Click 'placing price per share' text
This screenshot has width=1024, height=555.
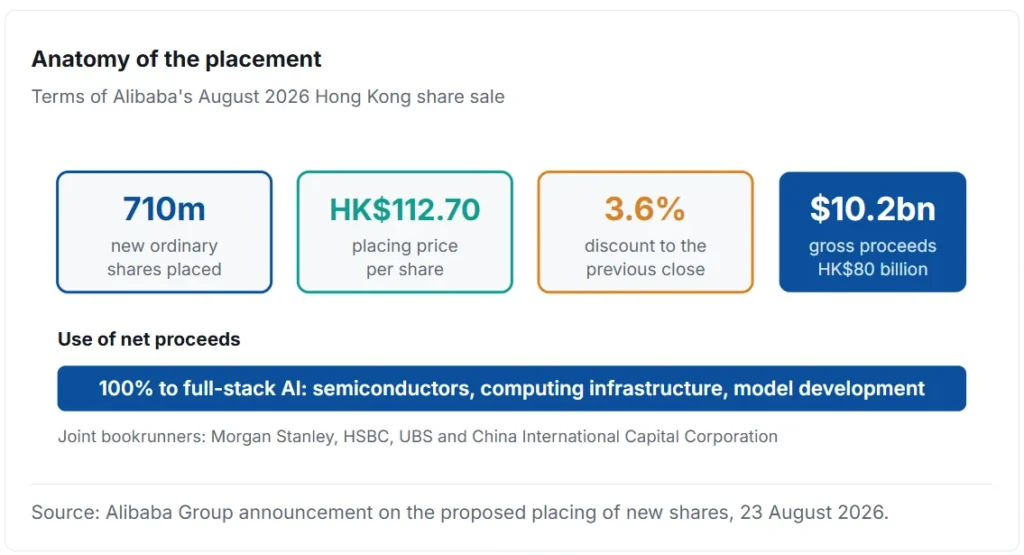tap(405, 258)
